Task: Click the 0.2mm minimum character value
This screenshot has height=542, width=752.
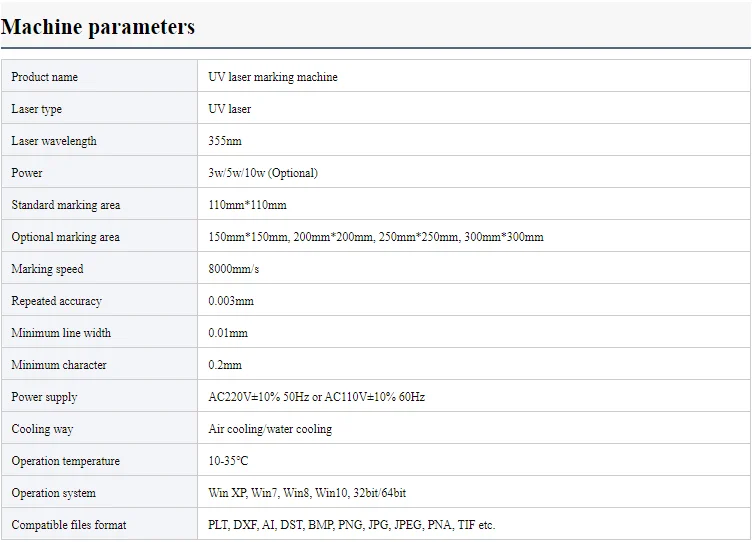Action: click(225, 365)
